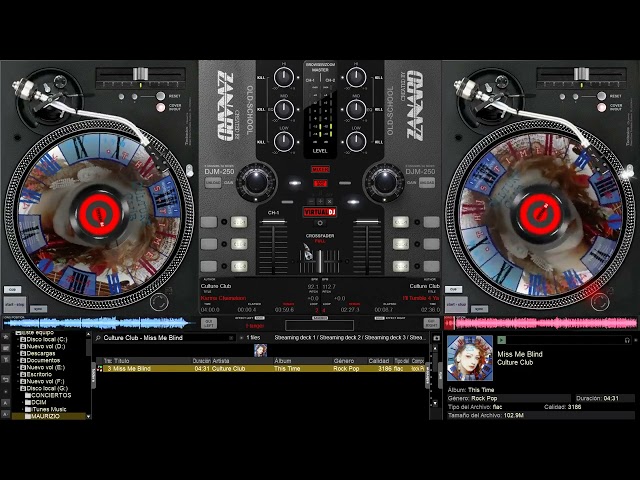The image size is (640, 480).
Task: Reset pitch on the left deck
Action: coord(160,96)
